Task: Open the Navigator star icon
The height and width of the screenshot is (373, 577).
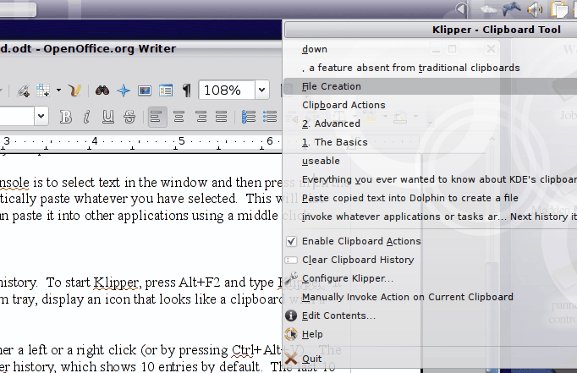Action: pos(123,90)
